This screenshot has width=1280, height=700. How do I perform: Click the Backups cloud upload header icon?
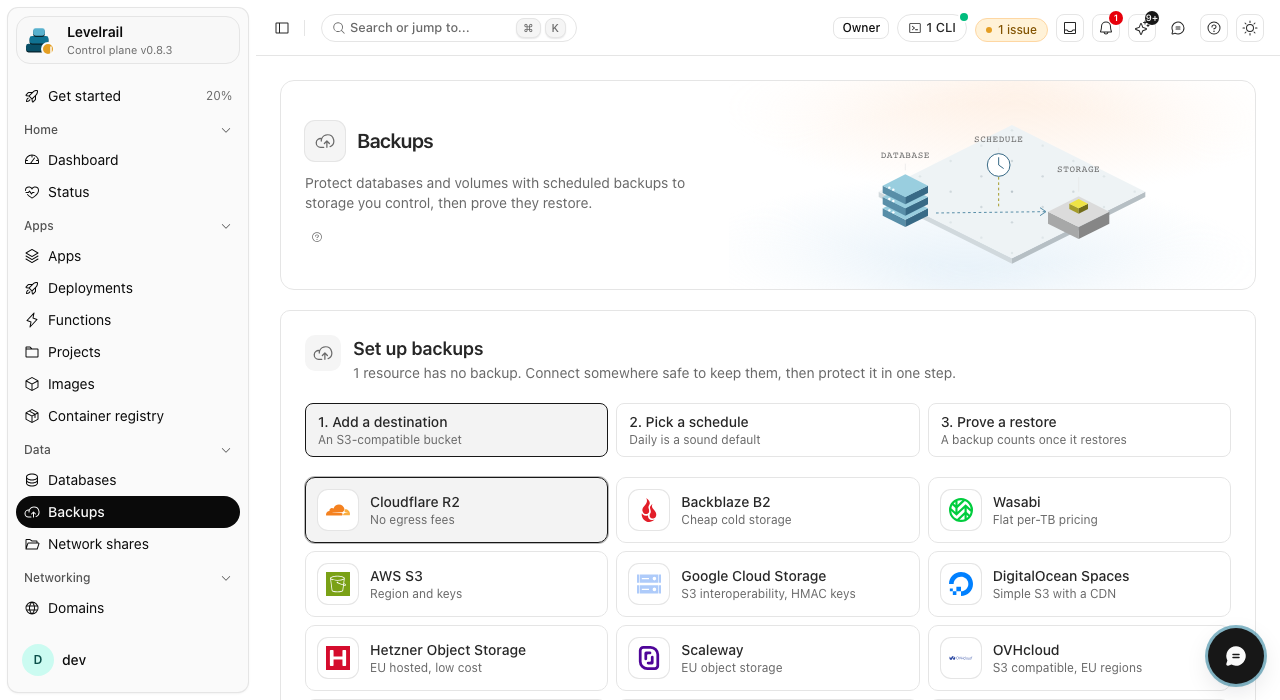325,141
